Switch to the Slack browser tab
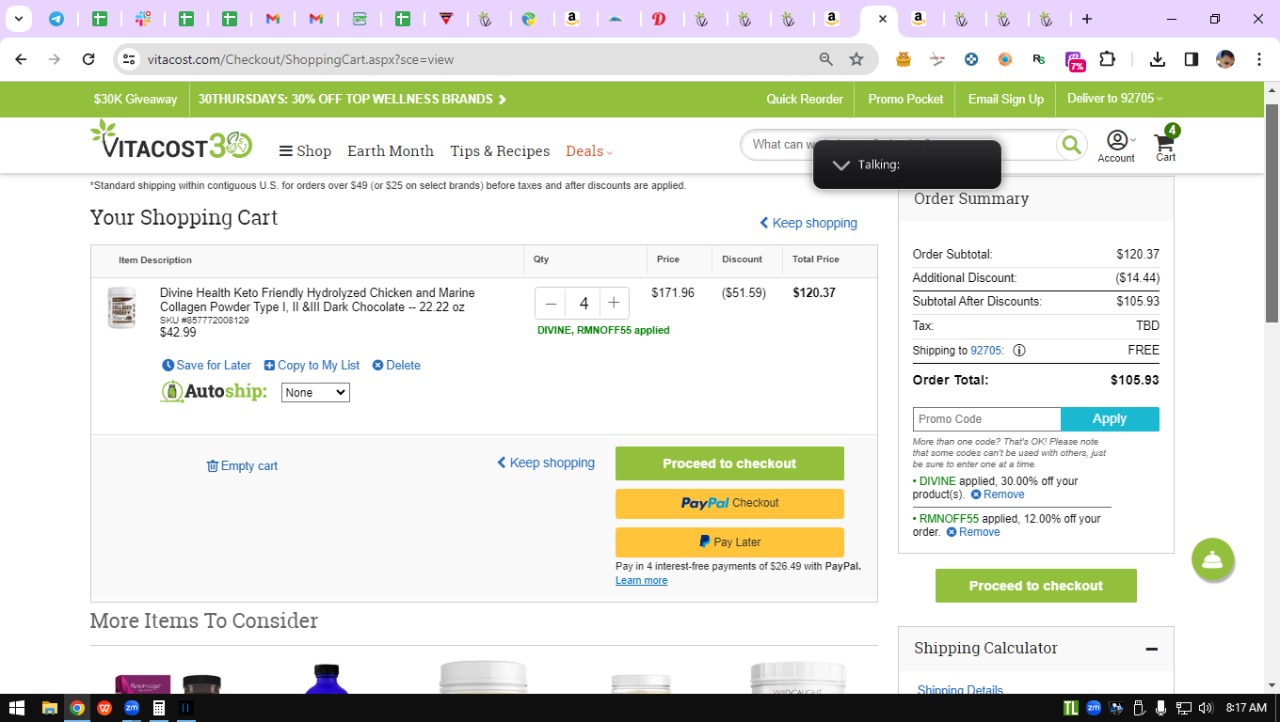 [x=143, y=19]
